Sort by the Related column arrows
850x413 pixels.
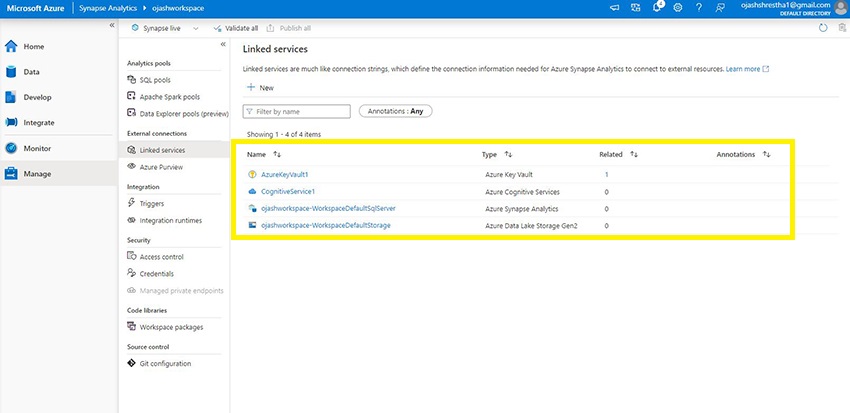[x=633, y=155]
